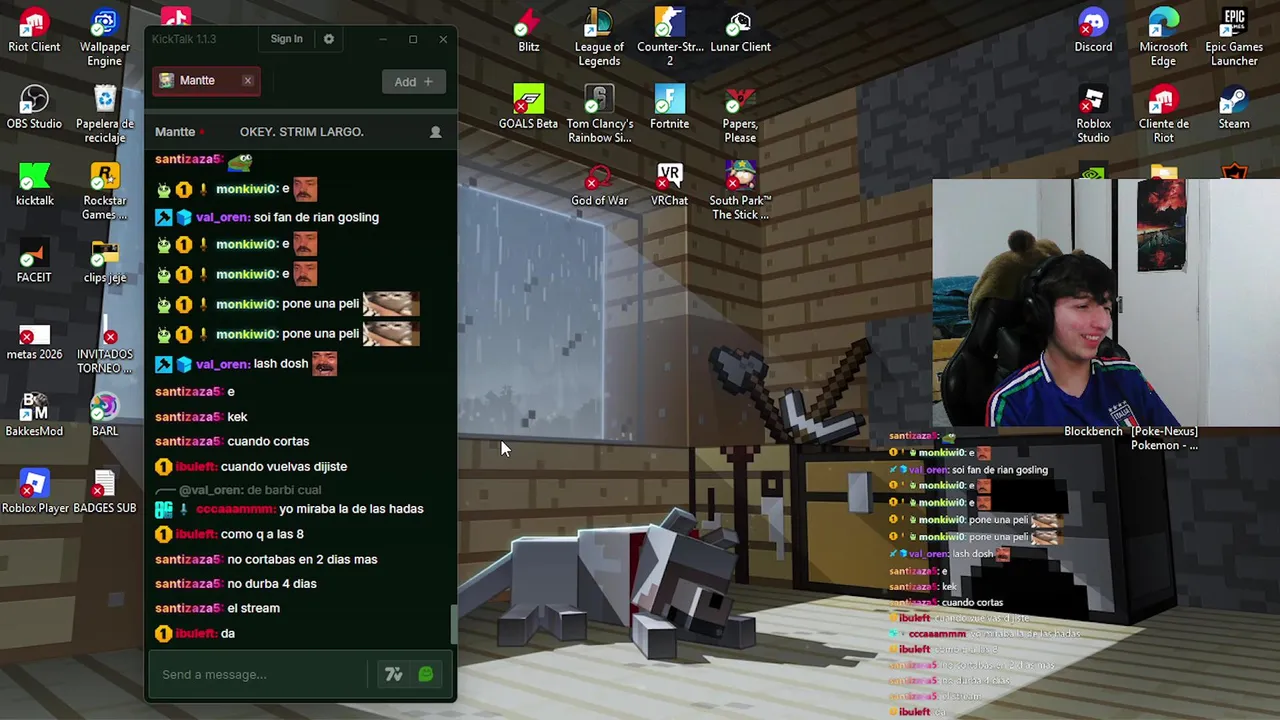Image resolution: width=1280 pixels, height=720 pixels.
Task: Click stream title 'OKEY. STRIM LARGO.'
Action: click(301, 132)
